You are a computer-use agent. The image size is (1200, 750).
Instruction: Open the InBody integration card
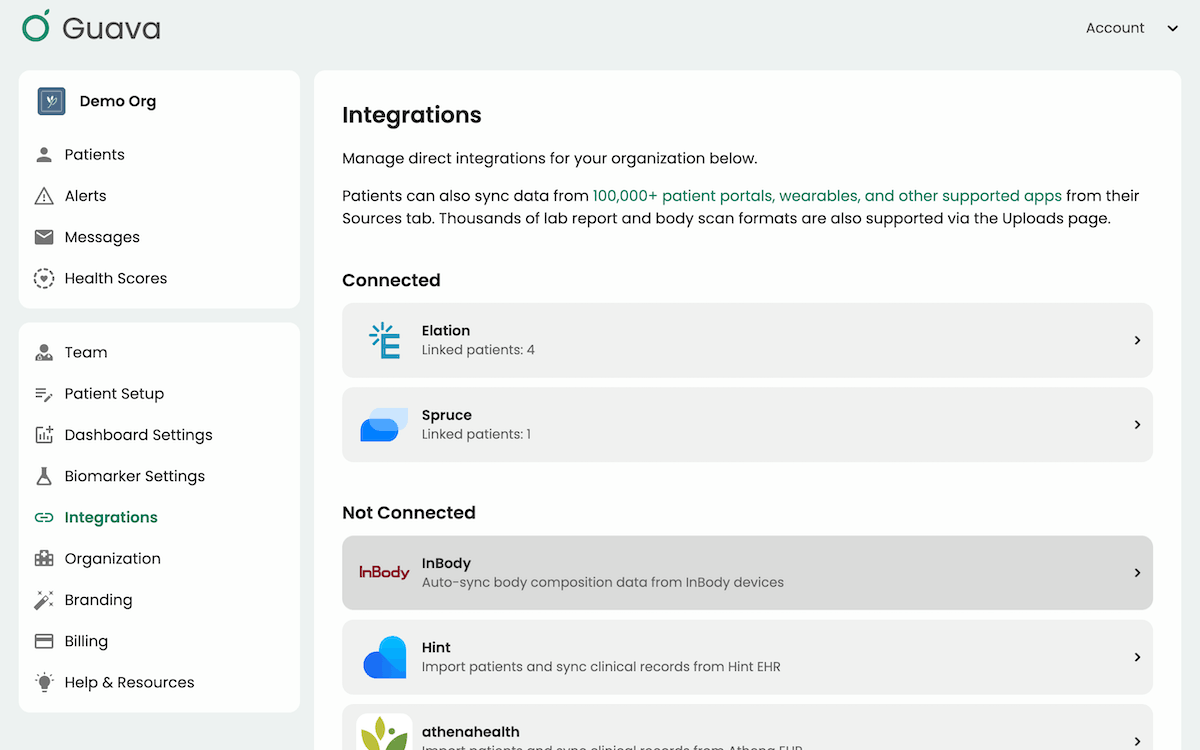(747, 573)
